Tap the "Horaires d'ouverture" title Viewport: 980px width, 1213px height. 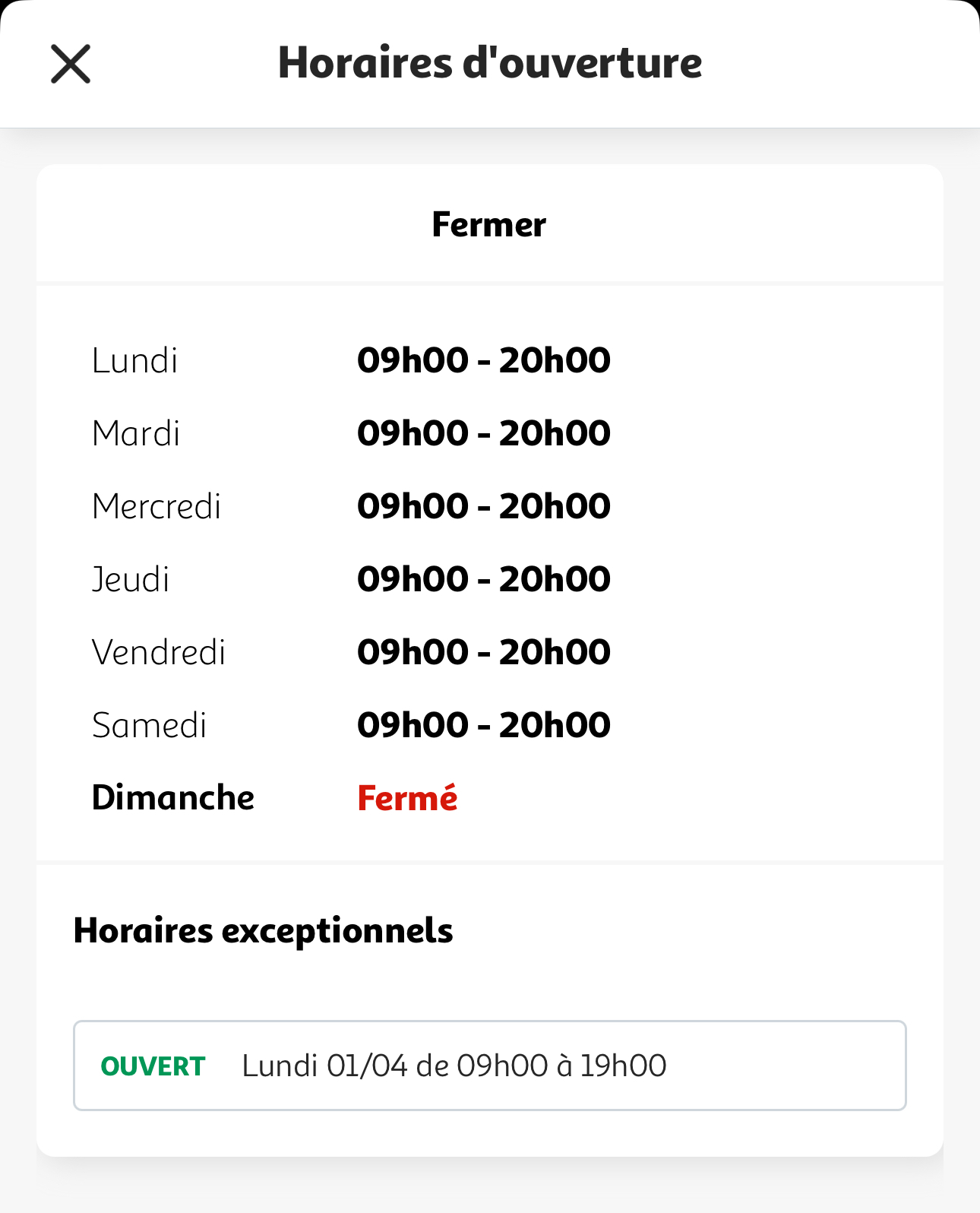[x=489, y=63]
